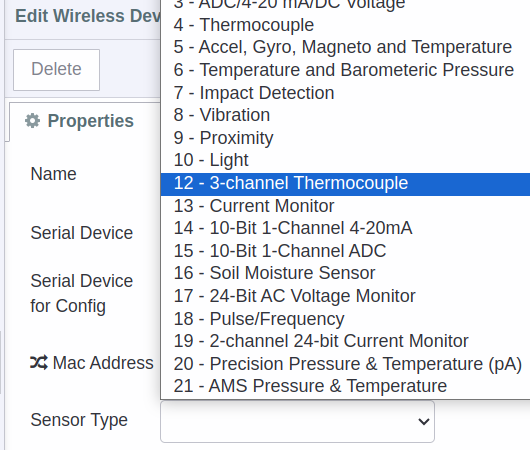Image resolution: width=530 pixels, height=450 pixels.
Task: Select 14 - 10-Bit 1-Channel 4-20mA
Action: 345,228
